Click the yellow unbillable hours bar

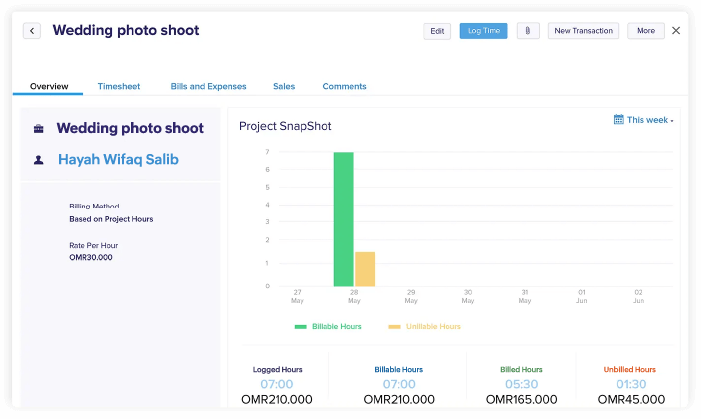365,269
